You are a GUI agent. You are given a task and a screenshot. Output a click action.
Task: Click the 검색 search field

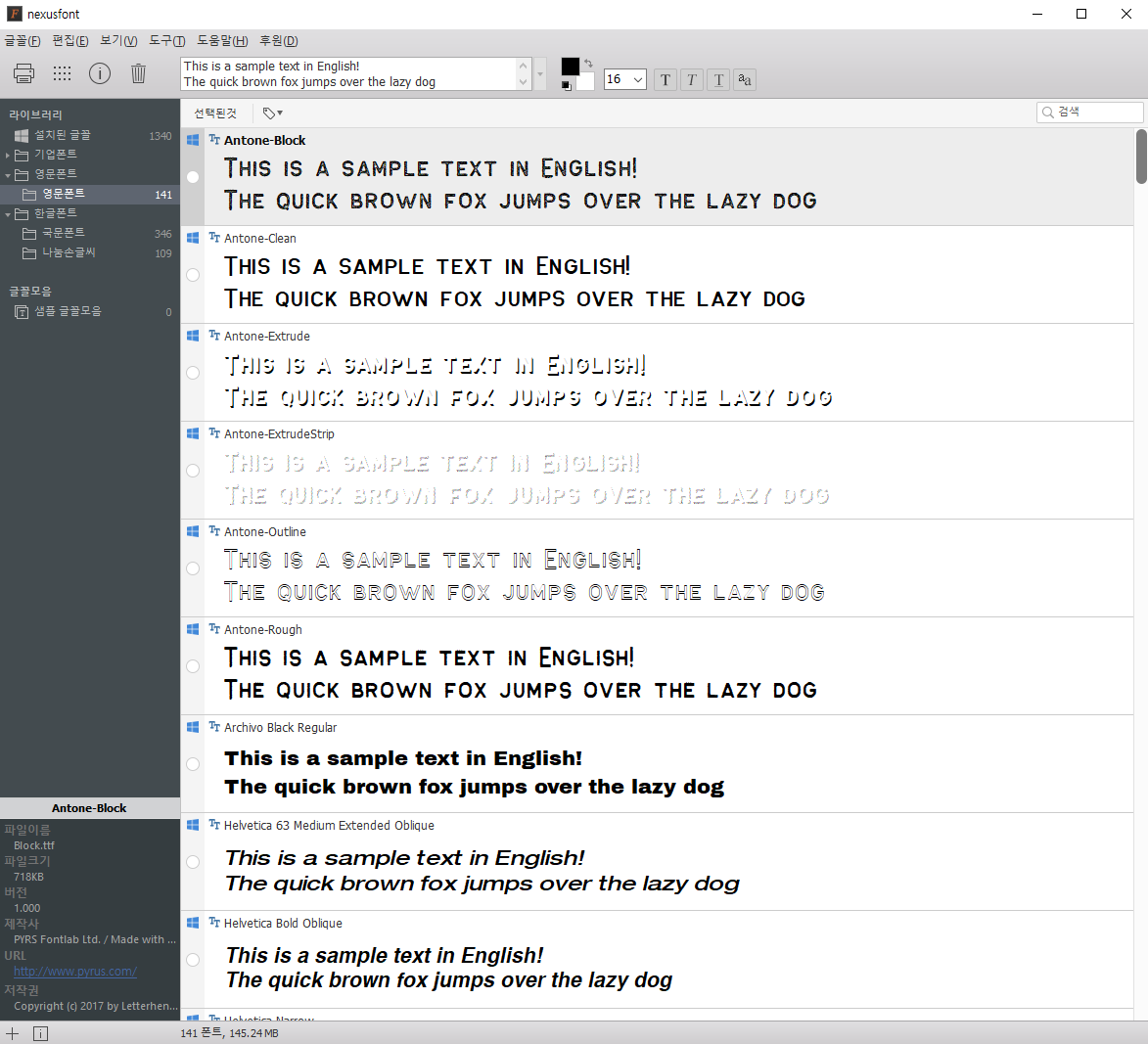click(x=1090, y=112)
